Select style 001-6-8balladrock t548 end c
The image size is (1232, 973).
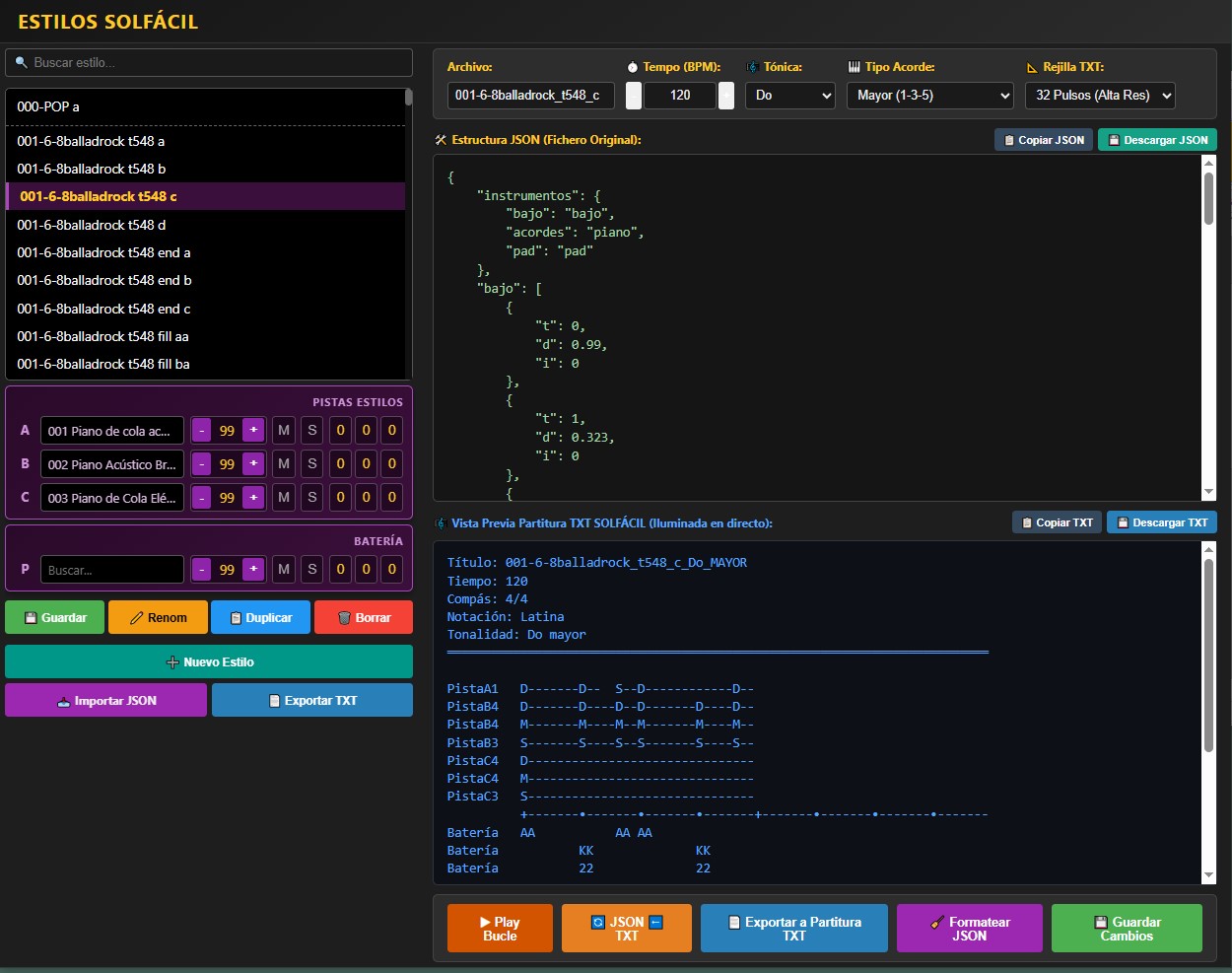click(205, 309)
